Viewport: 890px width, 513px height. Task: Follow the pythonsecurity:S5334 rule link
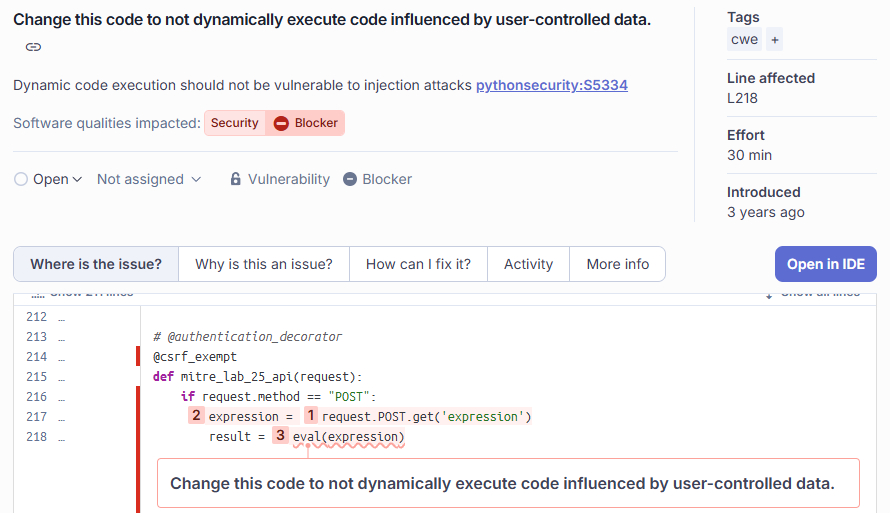(x=552, y=85)
